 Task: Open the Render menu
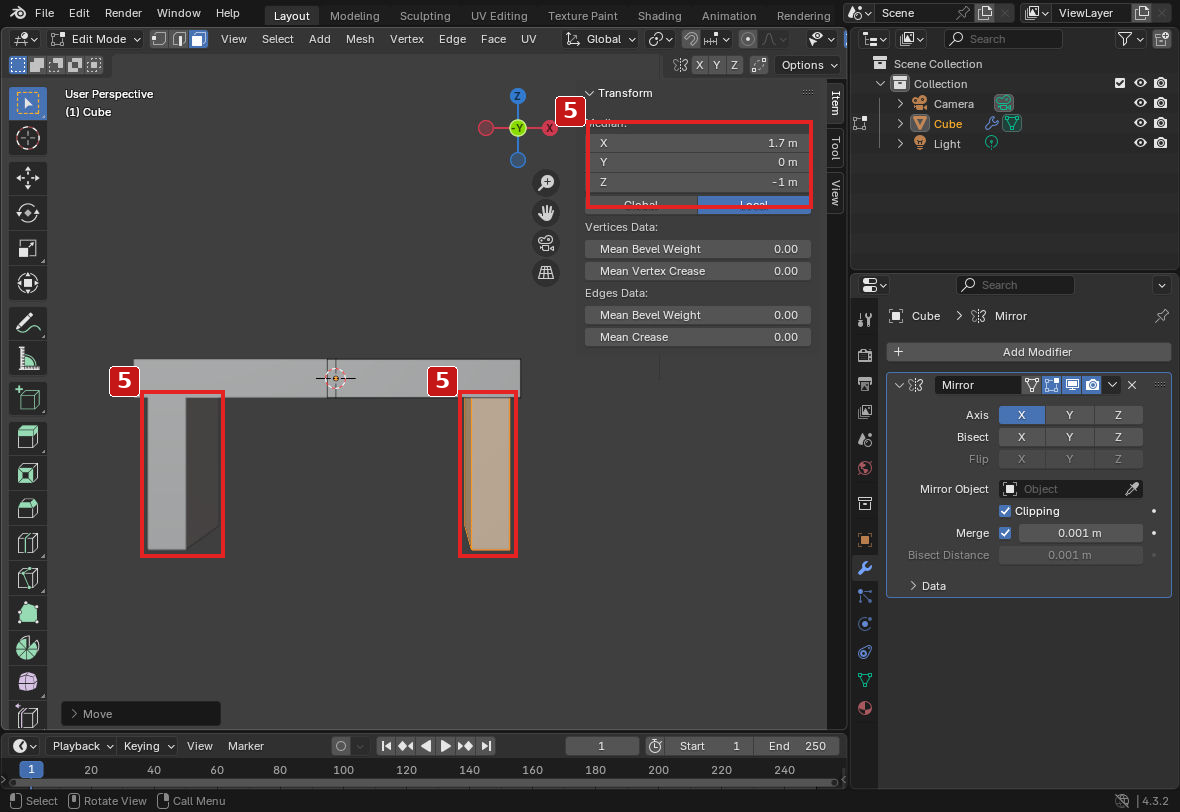coord(123,14)
